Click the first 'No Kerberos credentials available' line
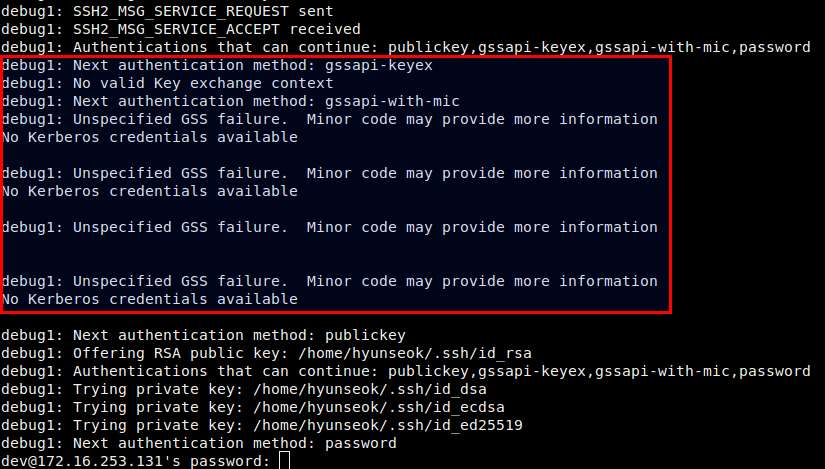The height and width of the screenshot is (469, 825). tap(149, 137)
